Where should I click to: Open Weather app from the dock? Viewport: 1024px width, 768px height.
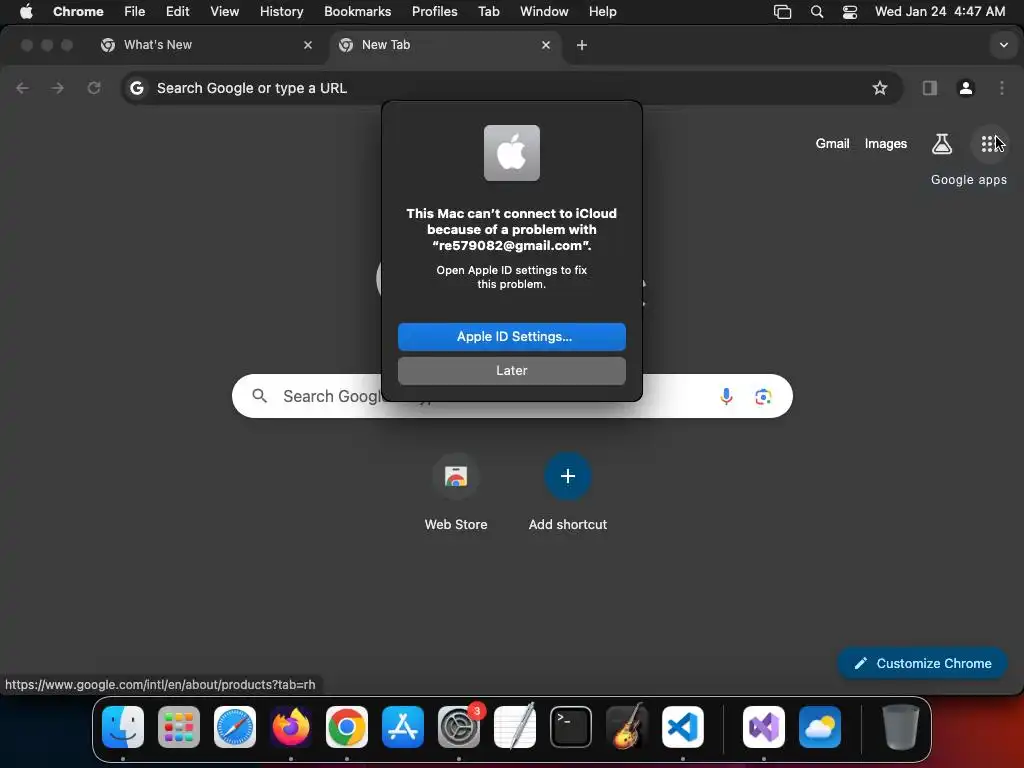click(x=820, y=727)
